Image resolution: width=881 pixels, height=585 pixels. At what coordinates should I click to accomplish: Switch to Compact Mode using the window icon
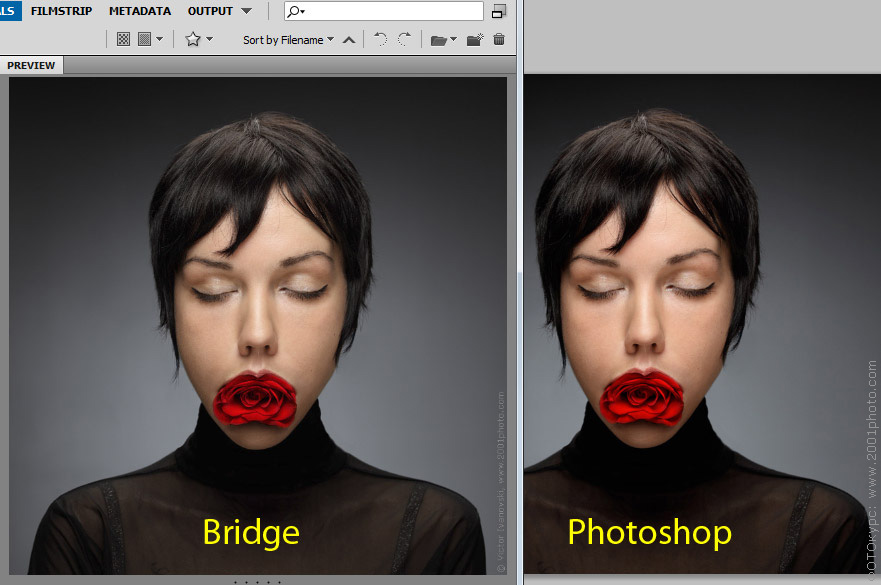pos(498,11)
